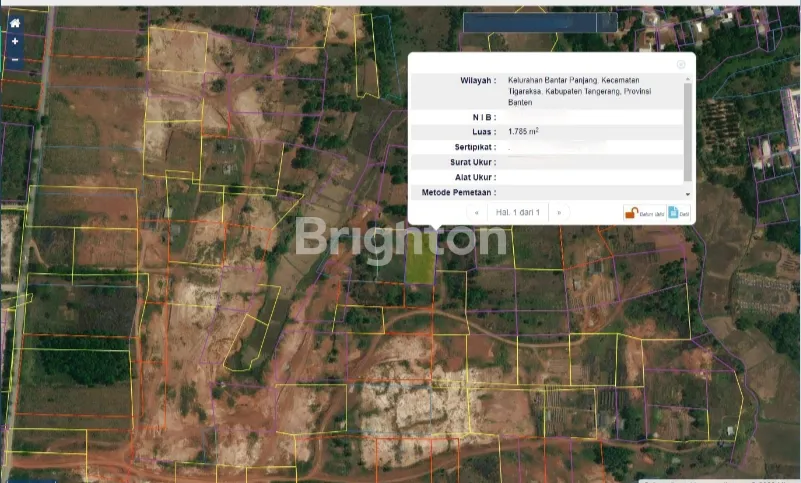
Task: Click the button at search bar's right end
Action: [607, 22]
